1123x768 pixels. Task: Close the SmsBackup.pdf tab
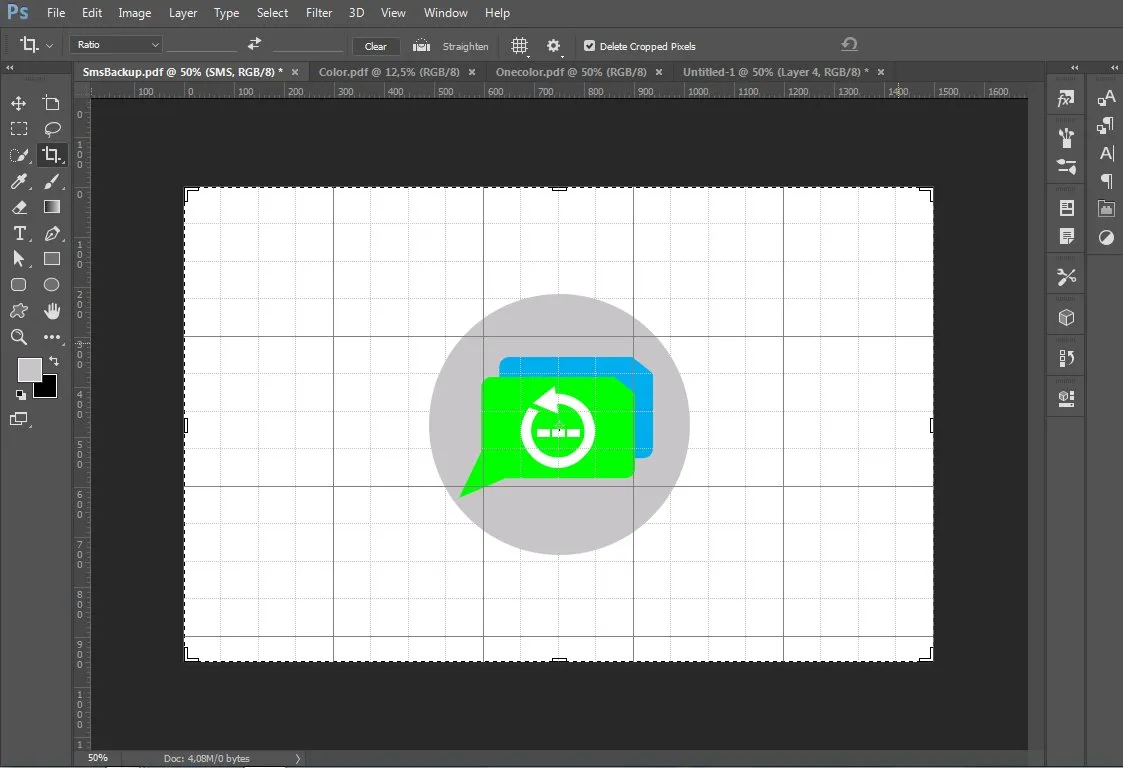pos(295,72)
